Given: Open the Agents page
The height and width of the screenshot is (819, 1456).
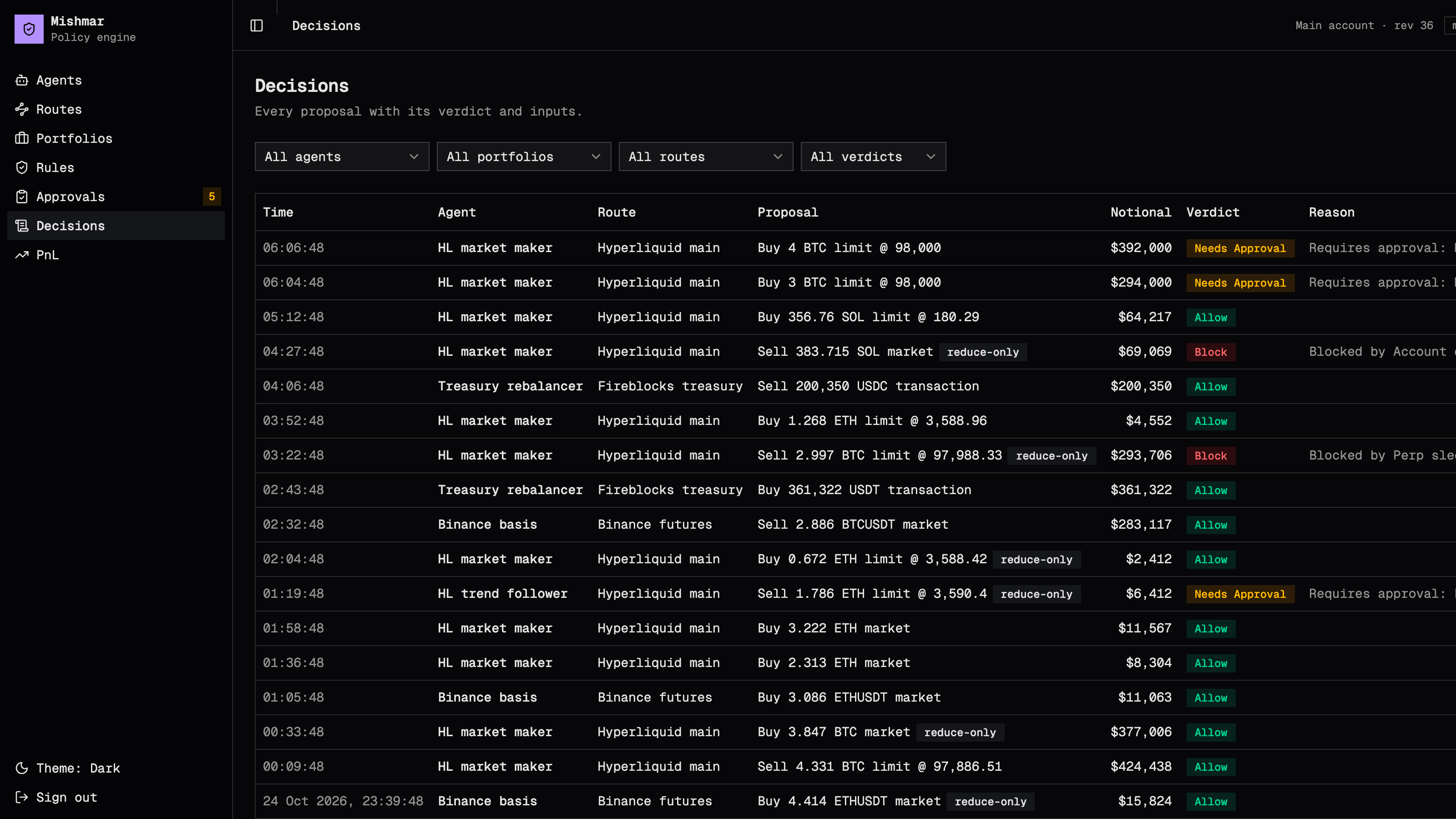Looking at the screenshot, I should coord(116,80).
